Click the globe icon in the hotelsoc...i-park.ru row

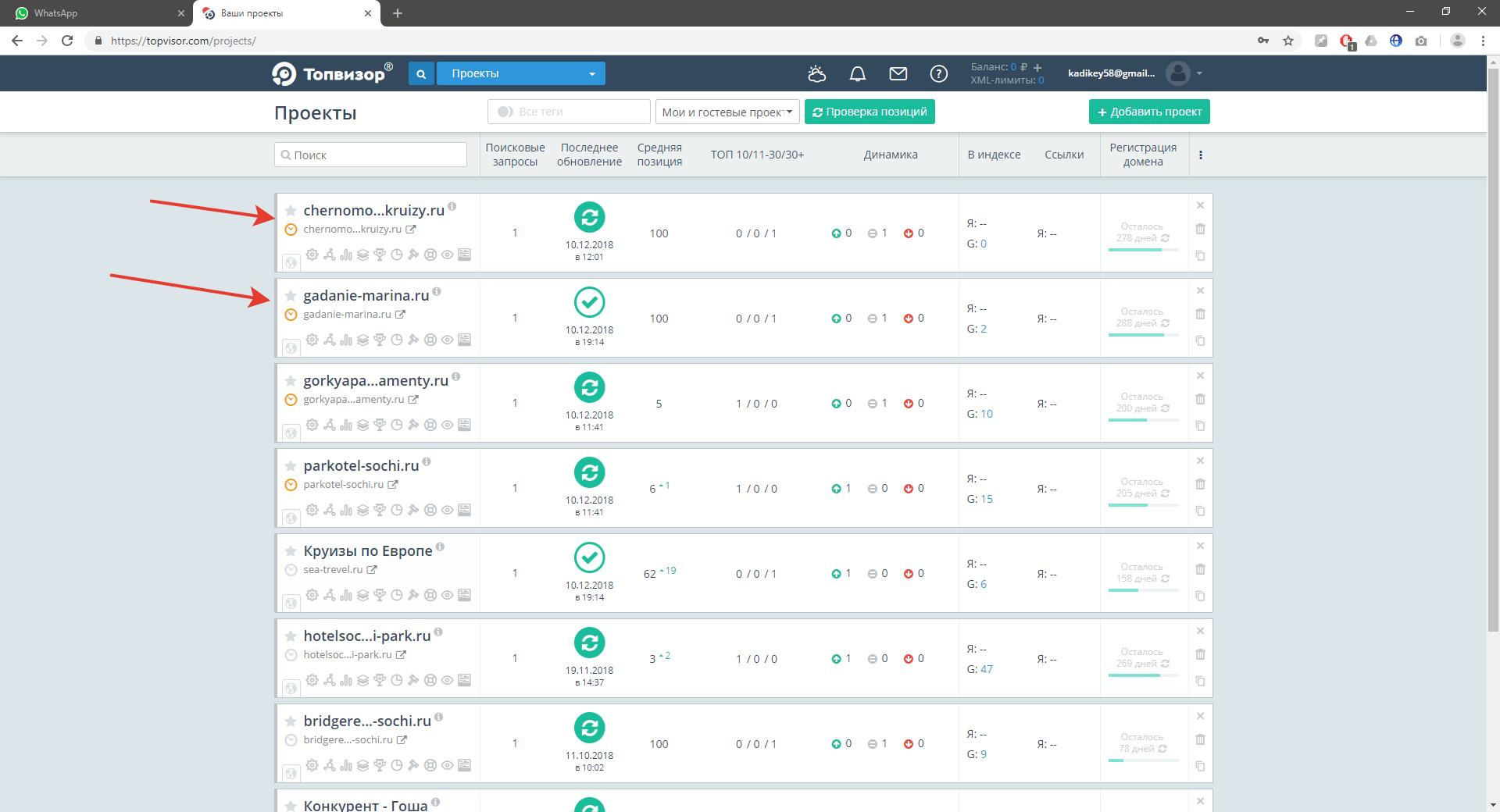(x=290, y=688)
